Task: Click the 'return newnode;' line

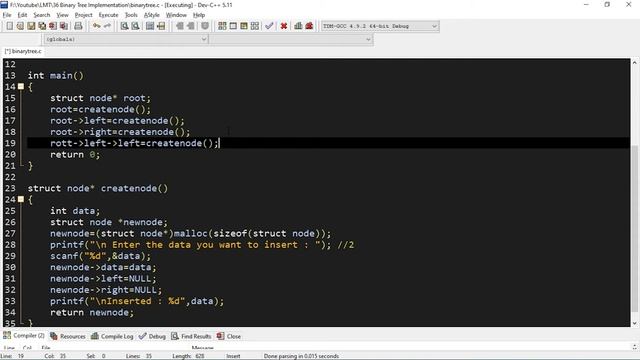Action: click(x=92, y=312)
